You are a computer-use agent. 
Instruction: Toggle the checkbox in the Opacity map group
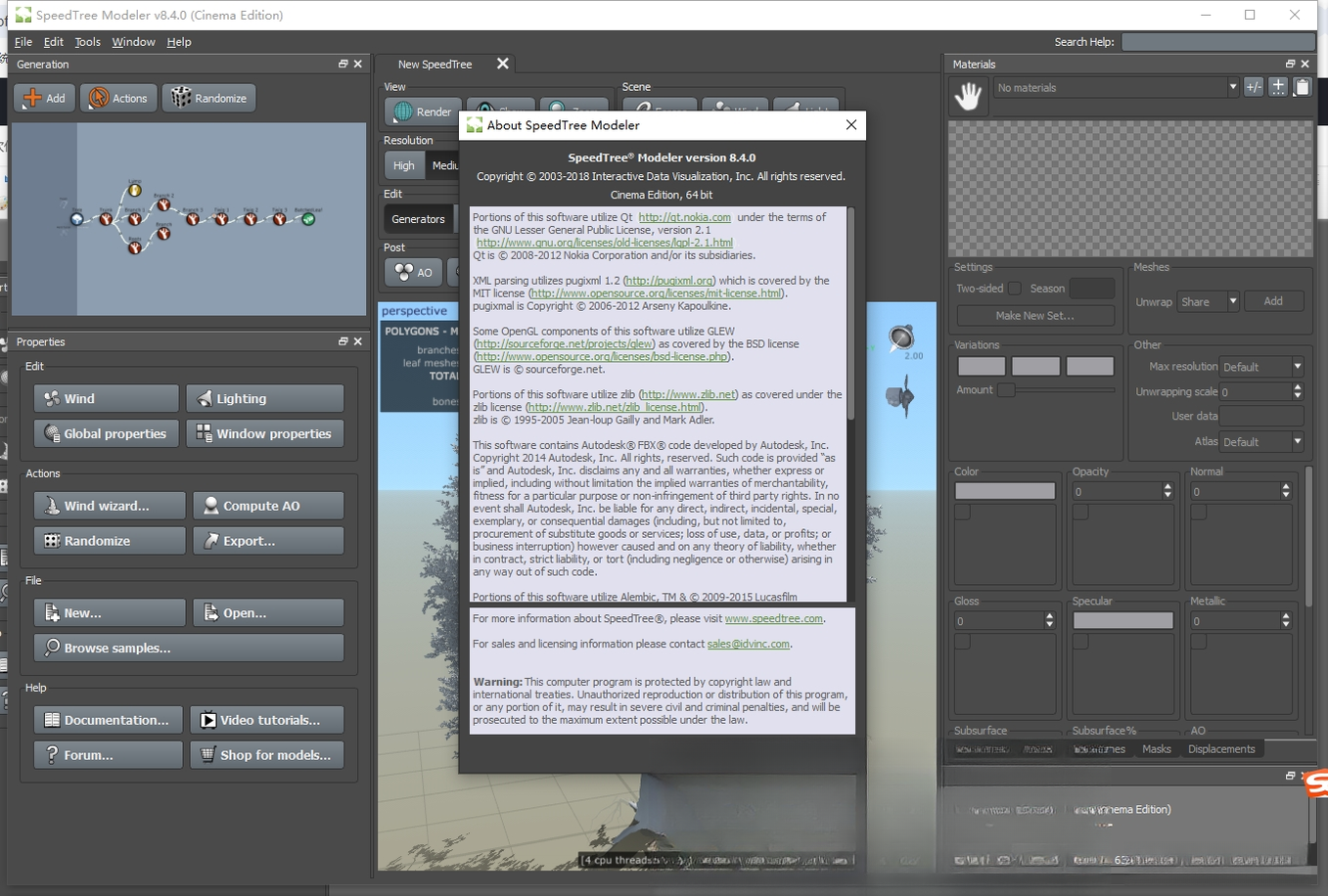(x=1080, y=513)
